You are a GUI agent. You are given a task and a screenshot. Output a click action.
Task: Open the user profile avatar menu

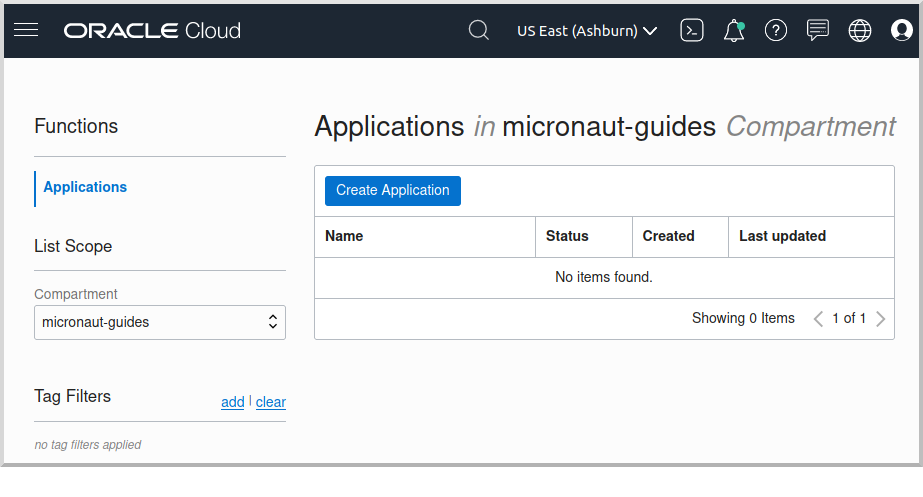901,30
